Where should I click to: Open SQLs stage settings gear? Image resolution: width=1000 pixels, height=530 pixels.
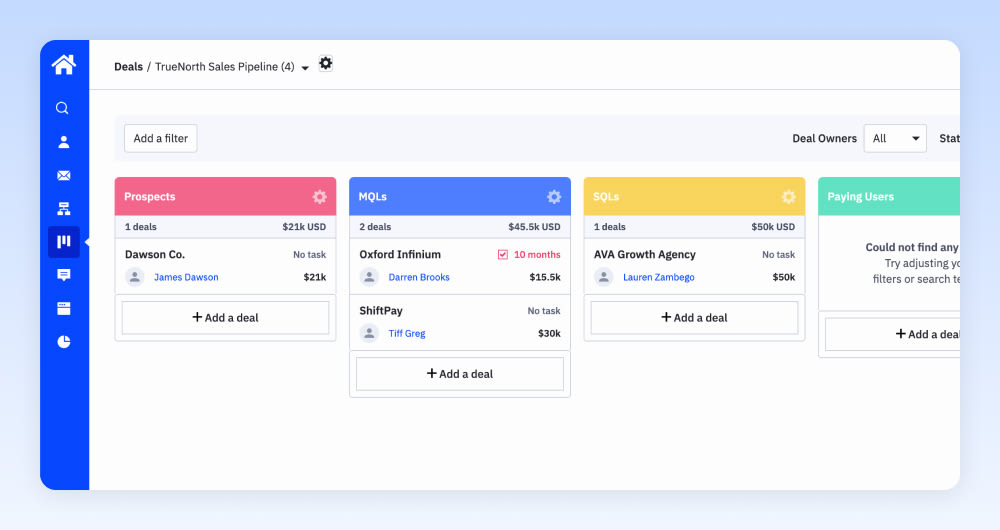click(x=789, y=196)
